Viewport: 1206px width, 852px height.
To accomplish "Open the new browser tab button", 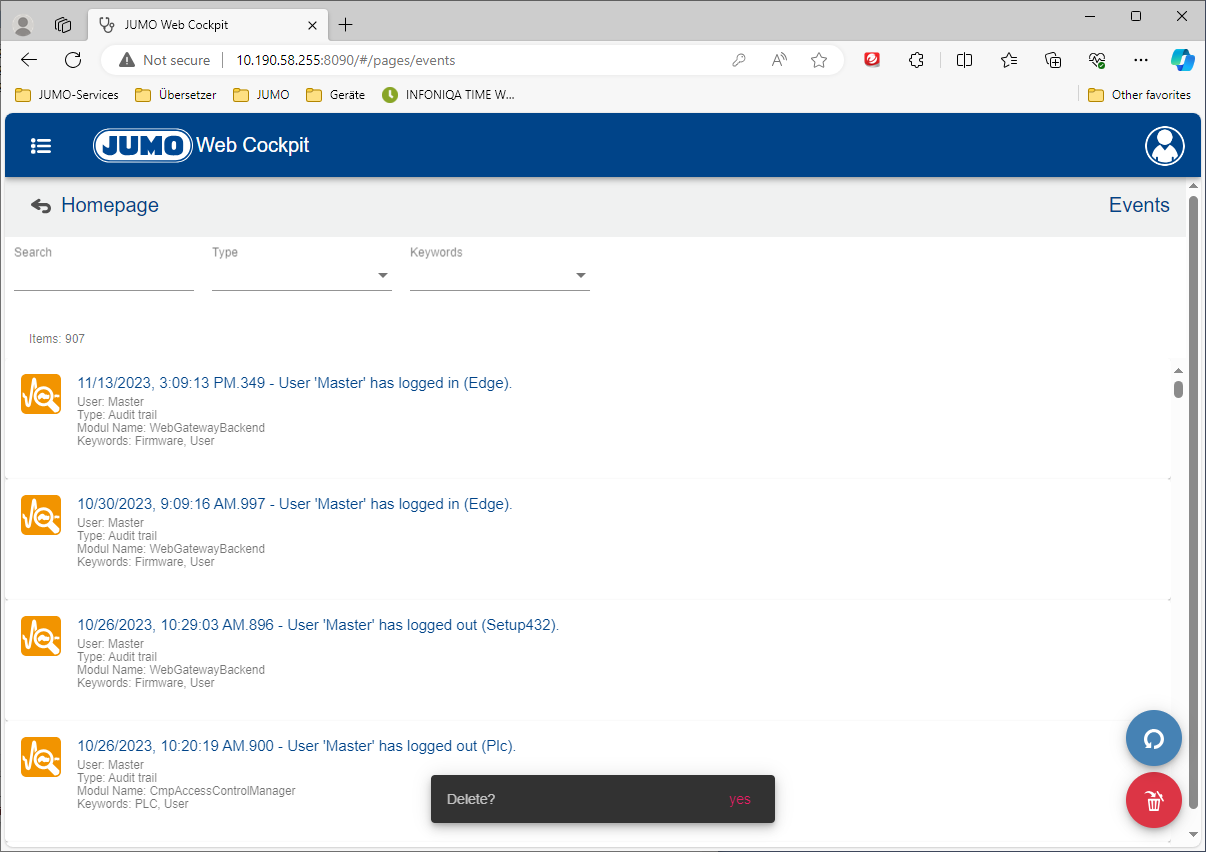I will pos(346,24).
